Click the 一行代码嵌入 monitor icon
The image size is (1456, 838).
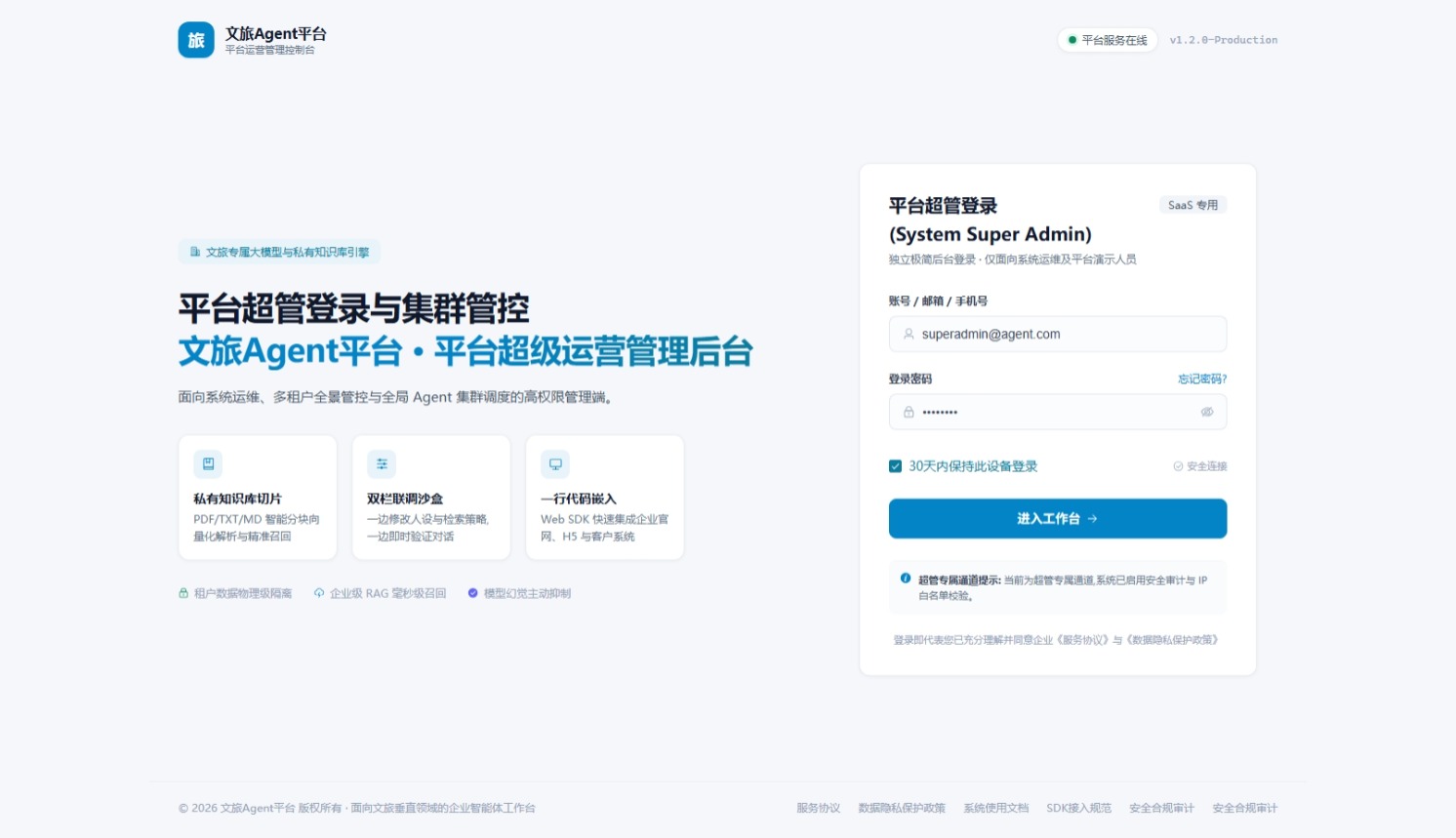tap(555, 464)
